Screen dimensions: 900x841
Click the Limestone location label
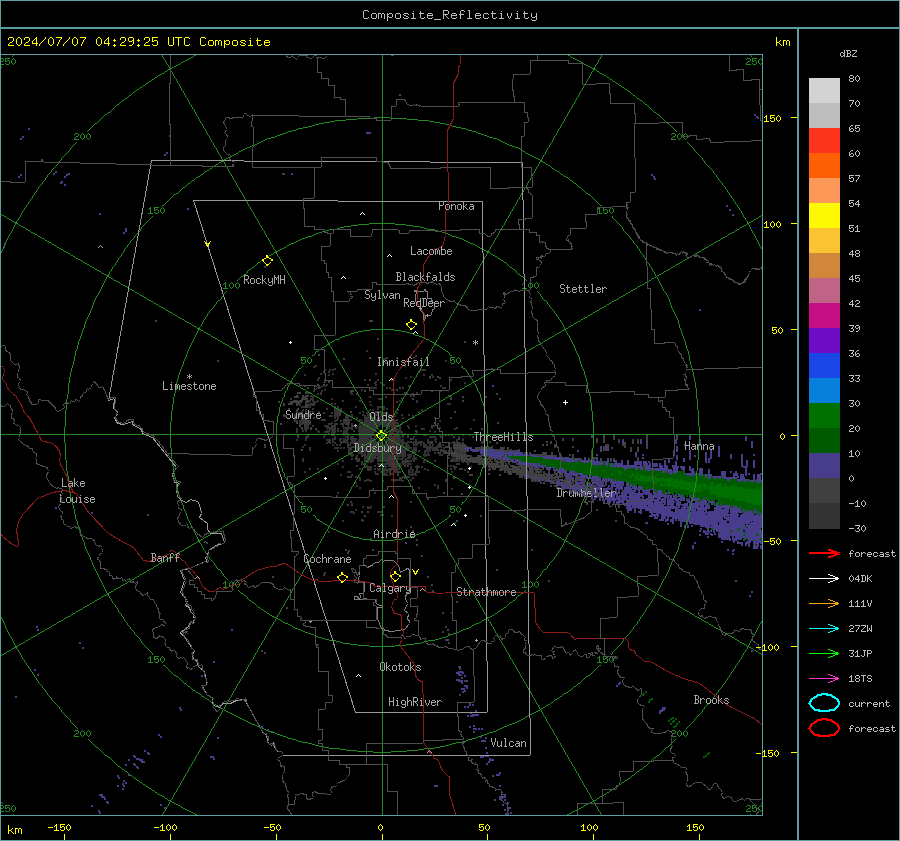click(x=189, y=386)
